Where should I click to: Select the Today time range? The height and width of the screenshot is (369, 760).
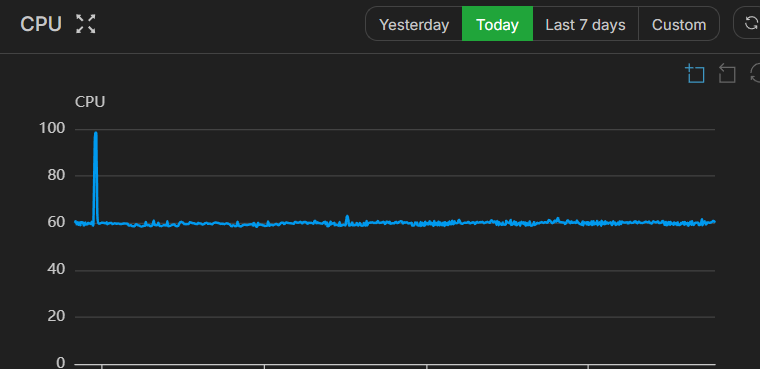click(x=497, y=24)
